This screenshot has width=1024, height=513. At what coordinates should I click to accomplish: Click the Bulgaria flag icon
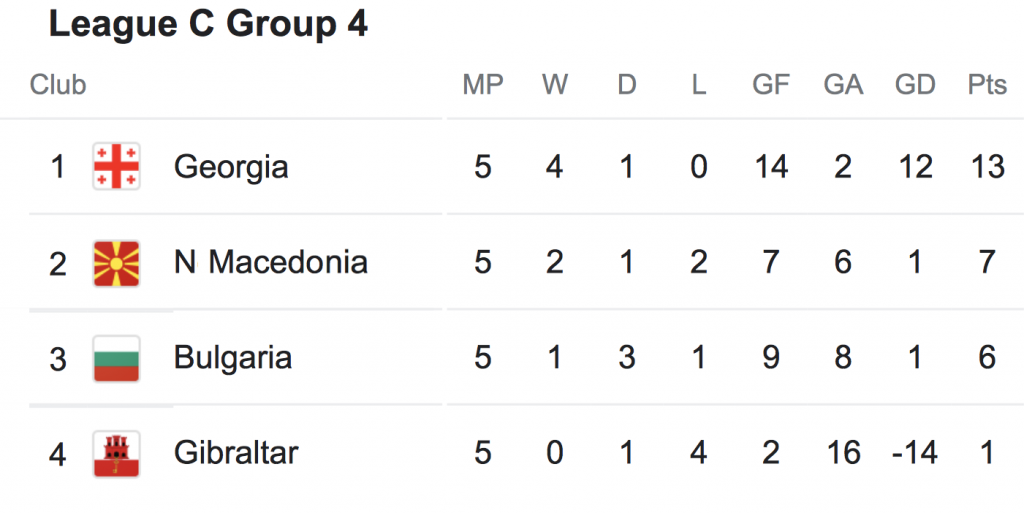click(x=116, y=358)
